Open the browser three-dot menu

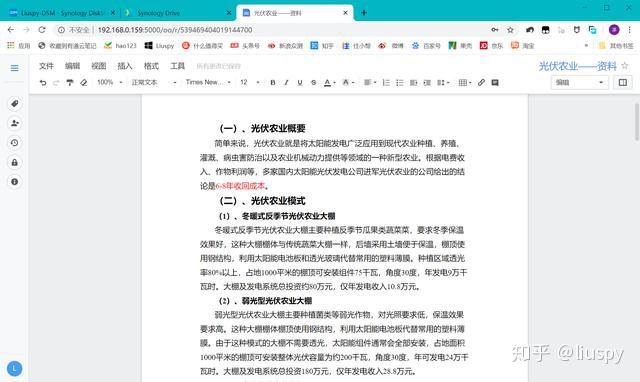click(630, 30)
